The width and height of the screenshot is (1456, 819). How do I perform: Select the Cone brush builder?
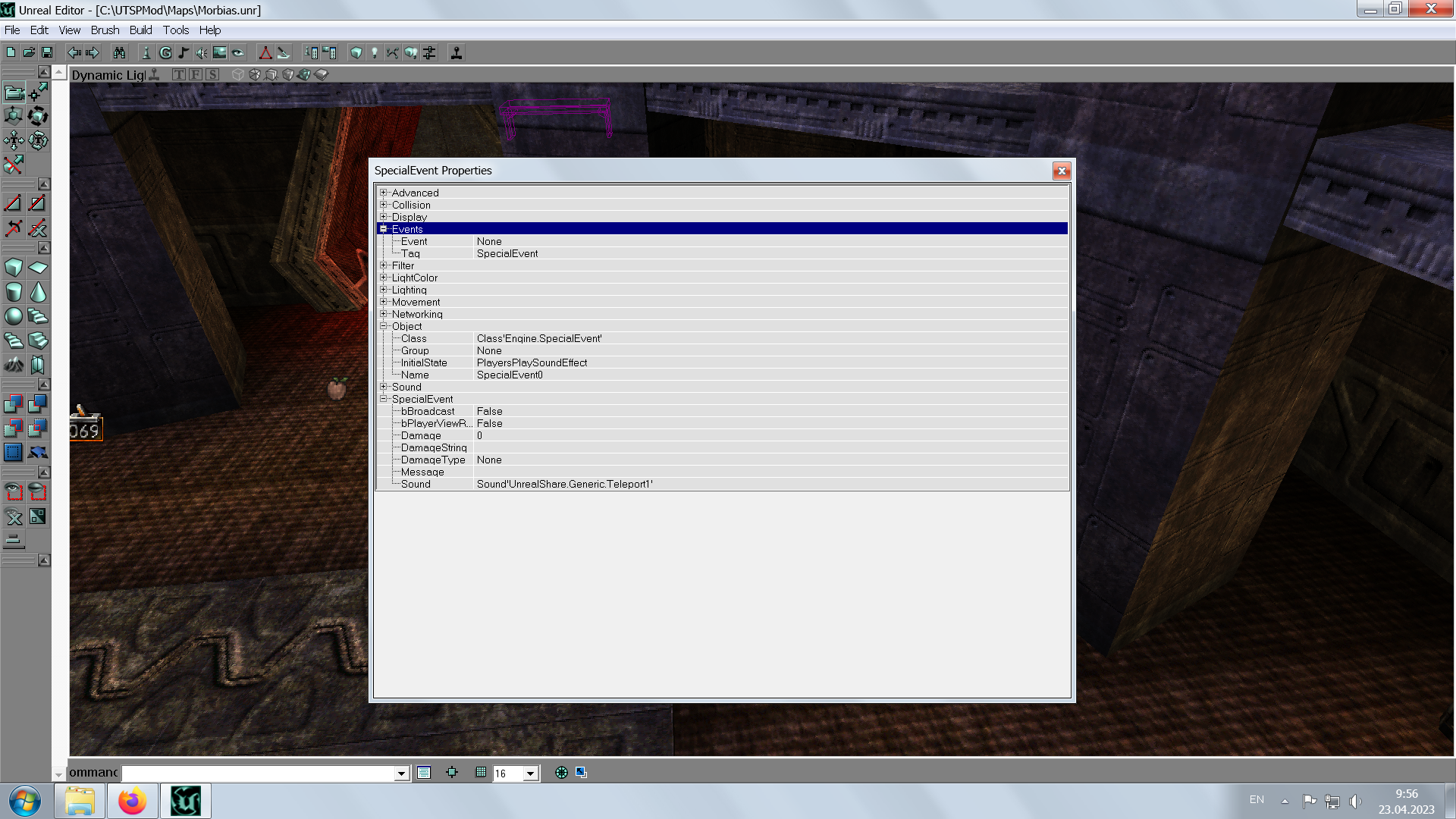point(38,292)
